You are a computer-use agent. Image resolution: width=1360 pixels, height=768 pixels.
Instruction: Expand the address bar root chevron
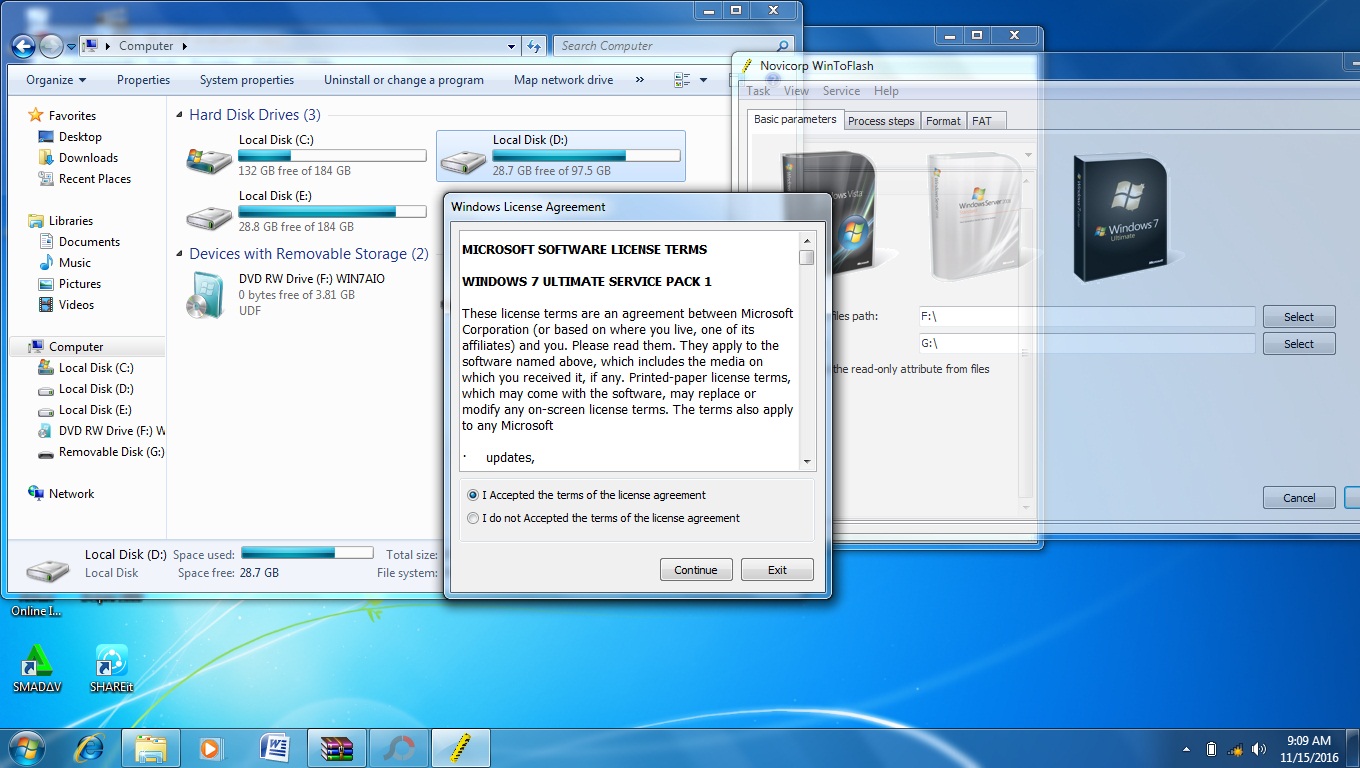(109, 46)
